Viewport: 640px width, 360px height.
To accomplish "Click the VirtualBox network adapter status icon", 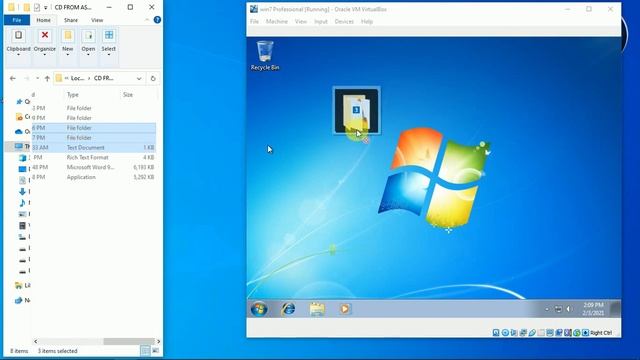I will (x=523, y=333).
